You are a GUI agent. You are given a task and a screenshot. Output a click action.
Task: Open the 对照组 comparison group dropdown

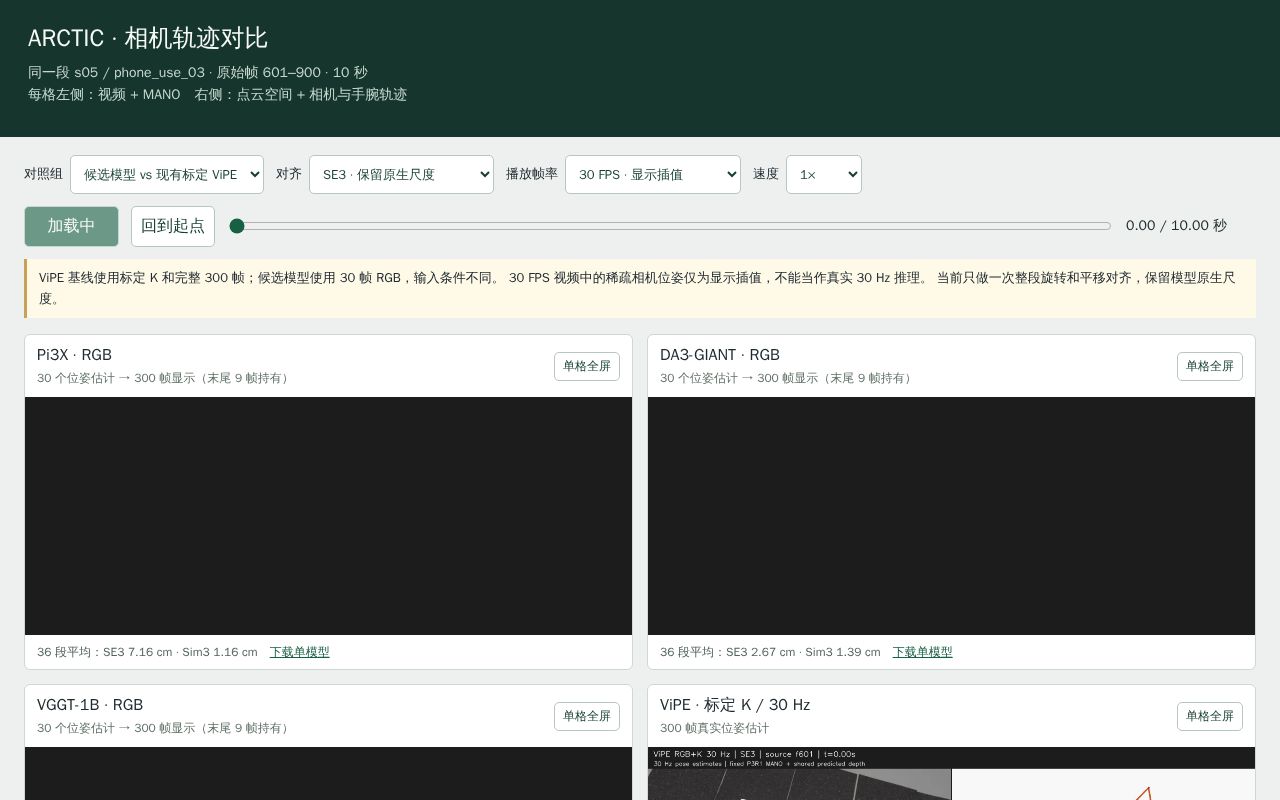[x=167, y=174]
